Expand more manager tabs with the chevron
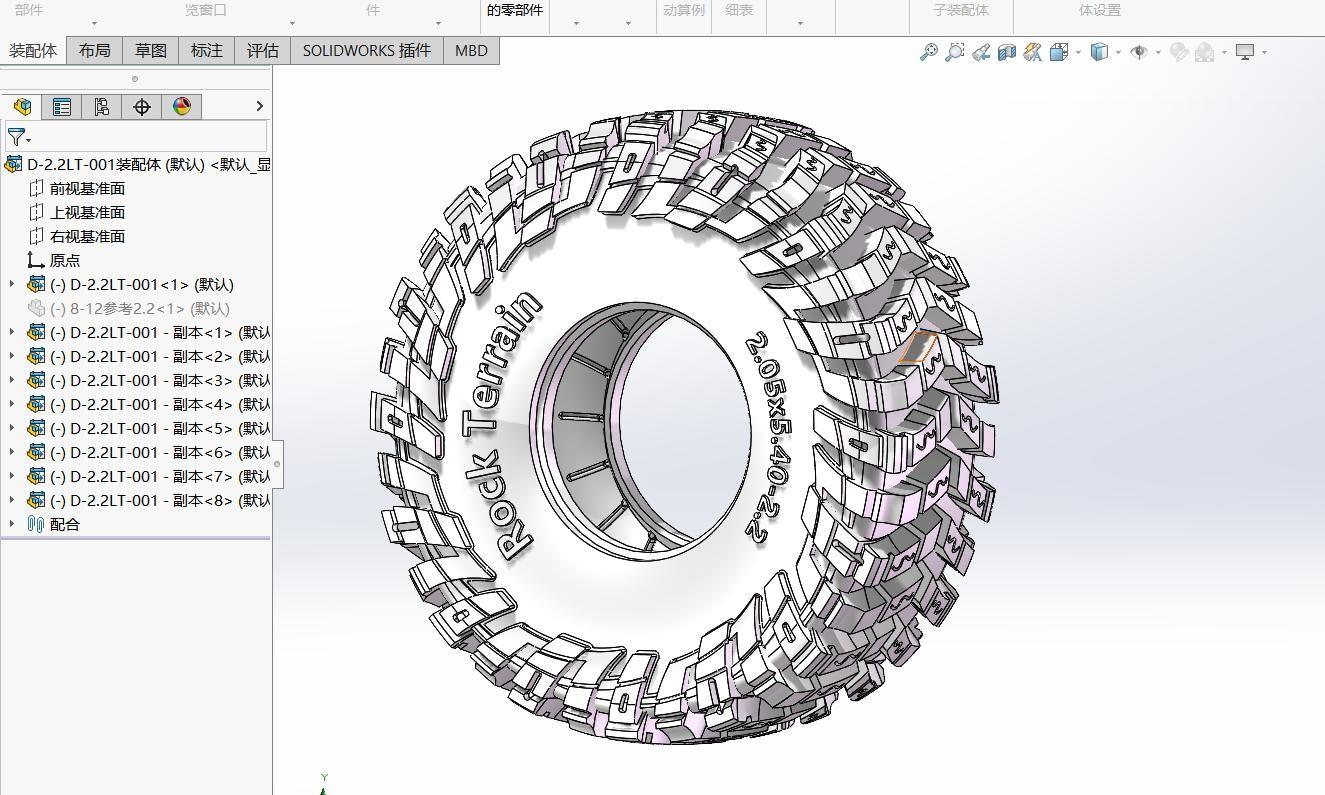Viewport: 1325px width, 795px height. 260,106
